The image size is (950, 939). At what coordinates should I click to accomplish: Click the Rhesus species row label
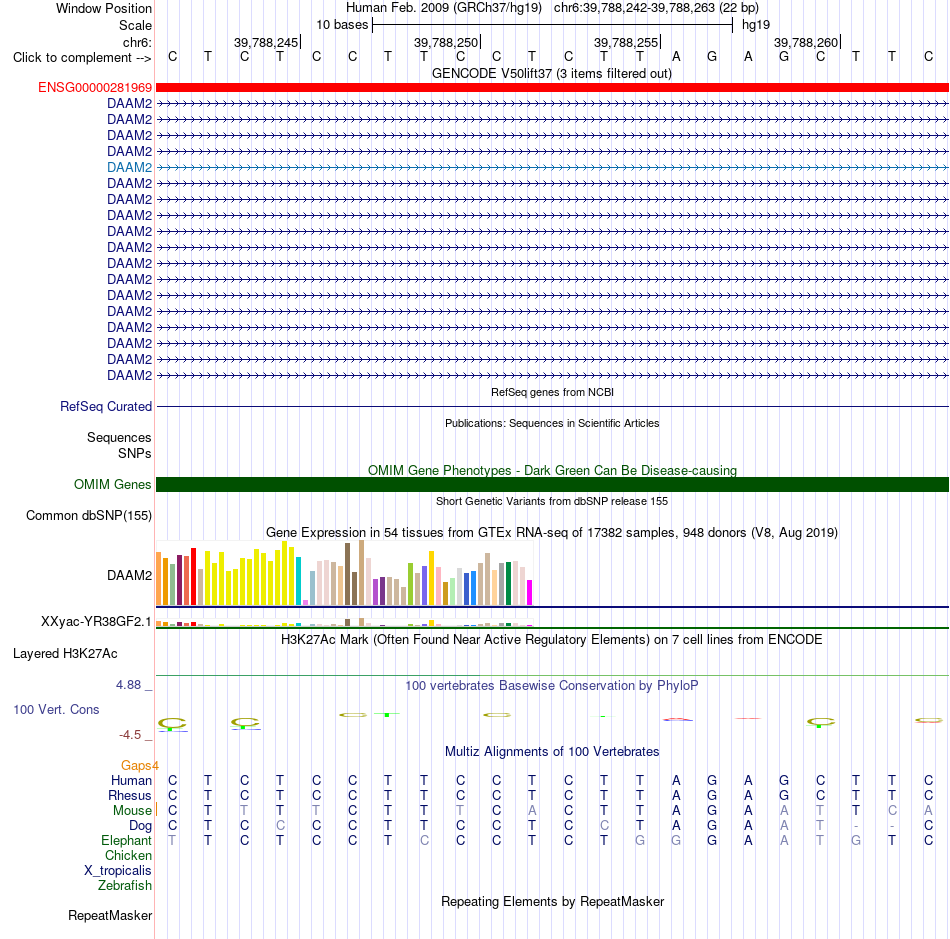click(130, 795)
